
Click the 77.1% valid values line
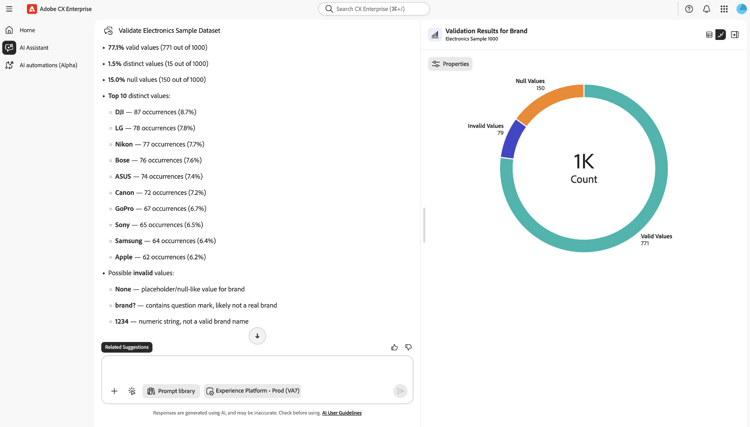(x=157, y=47)
